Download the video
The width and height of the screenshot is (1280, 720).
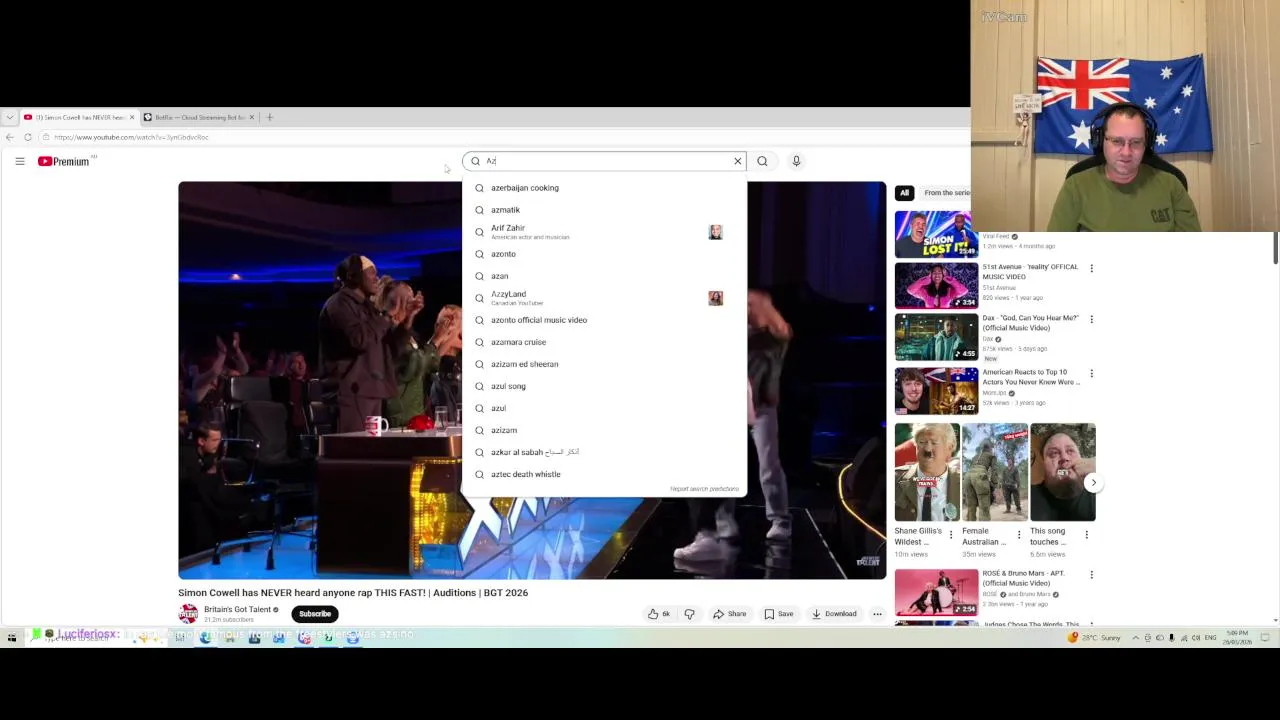[834, 614]
